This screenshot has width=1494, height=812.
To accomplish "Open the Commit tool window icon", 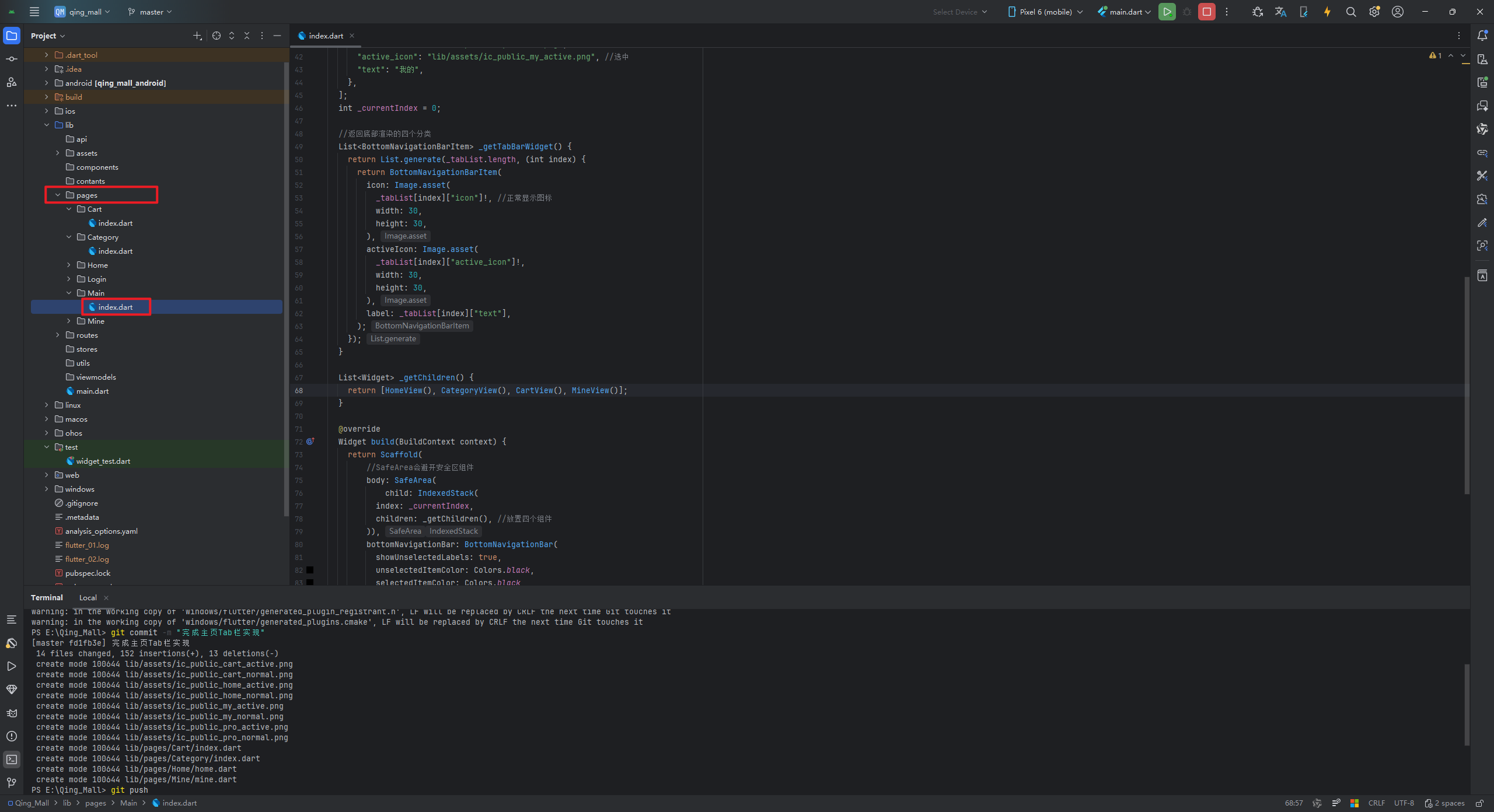I will pyautogui.click(x=12, y=59).
